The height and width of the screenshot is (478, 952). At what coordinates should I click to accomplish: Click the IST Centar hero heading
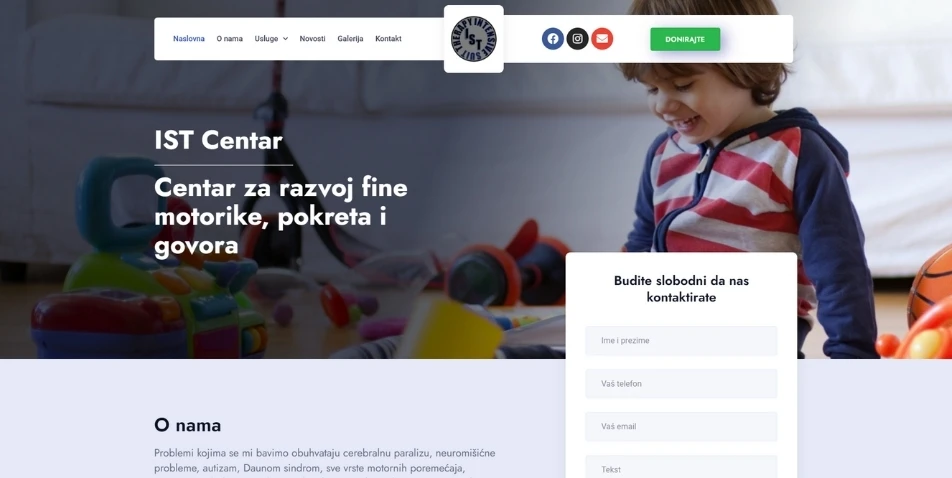219,140
